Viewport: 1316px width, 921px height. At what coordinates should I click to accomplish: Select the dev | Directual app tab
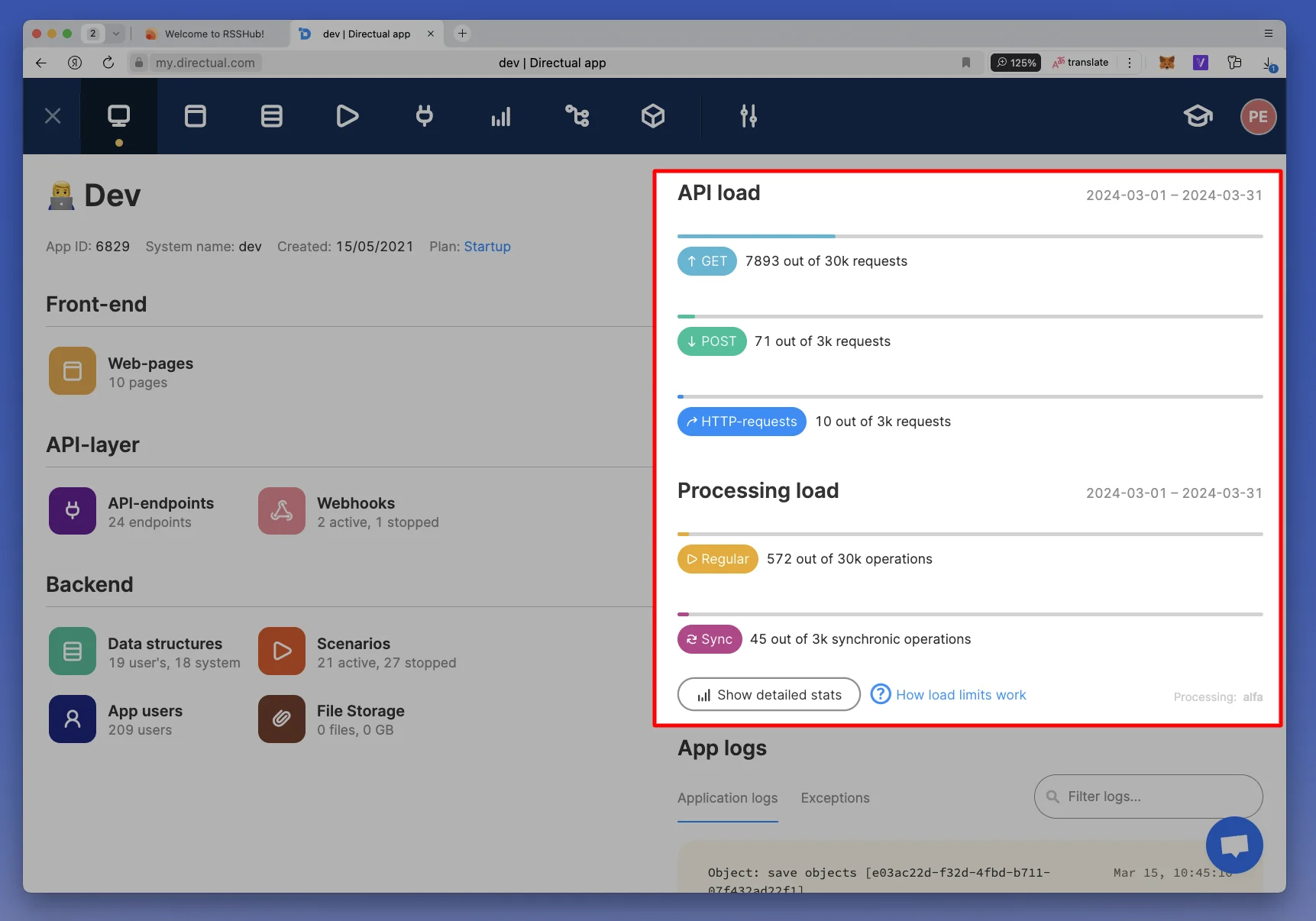pyautogui.click(x=367, y=34)
